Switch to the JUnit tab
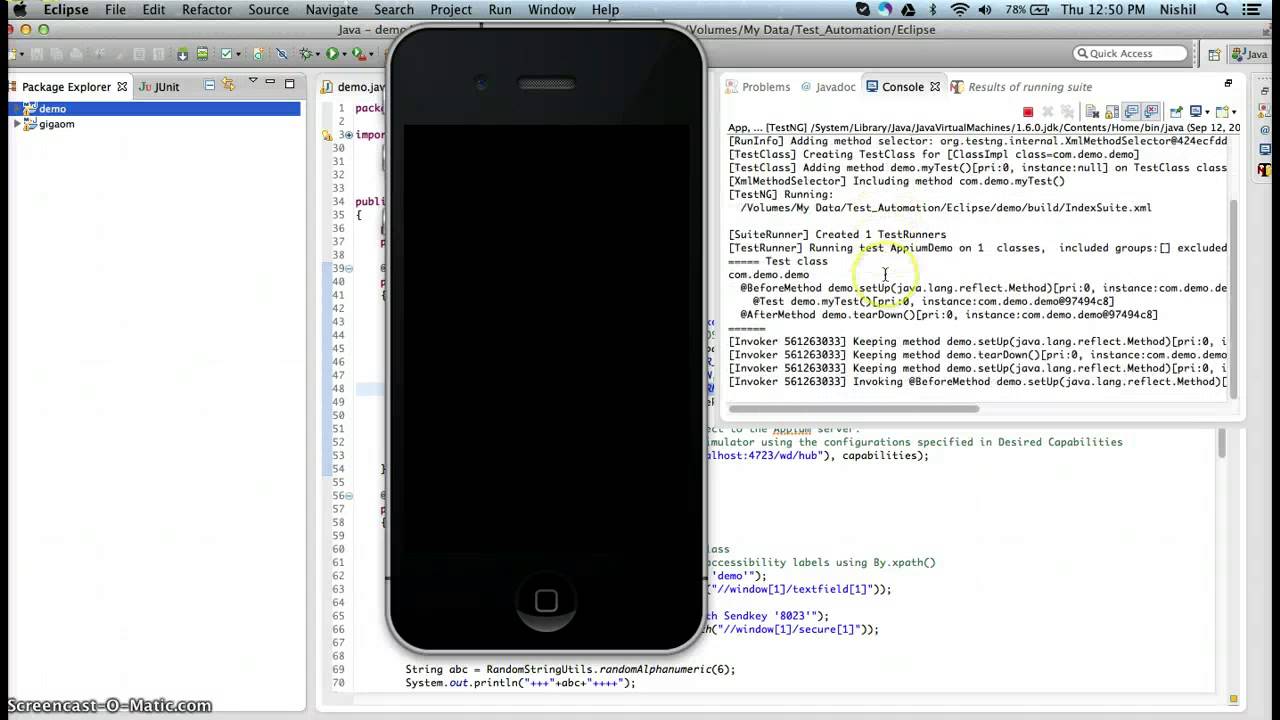Image resolution: width=1280 pixels, height=720 pixels. [159, 87]
